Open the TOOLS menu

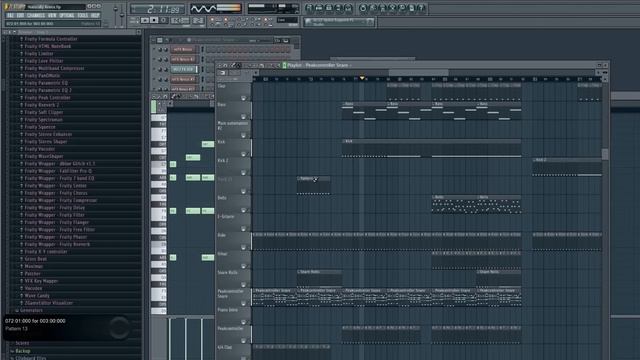83,16
